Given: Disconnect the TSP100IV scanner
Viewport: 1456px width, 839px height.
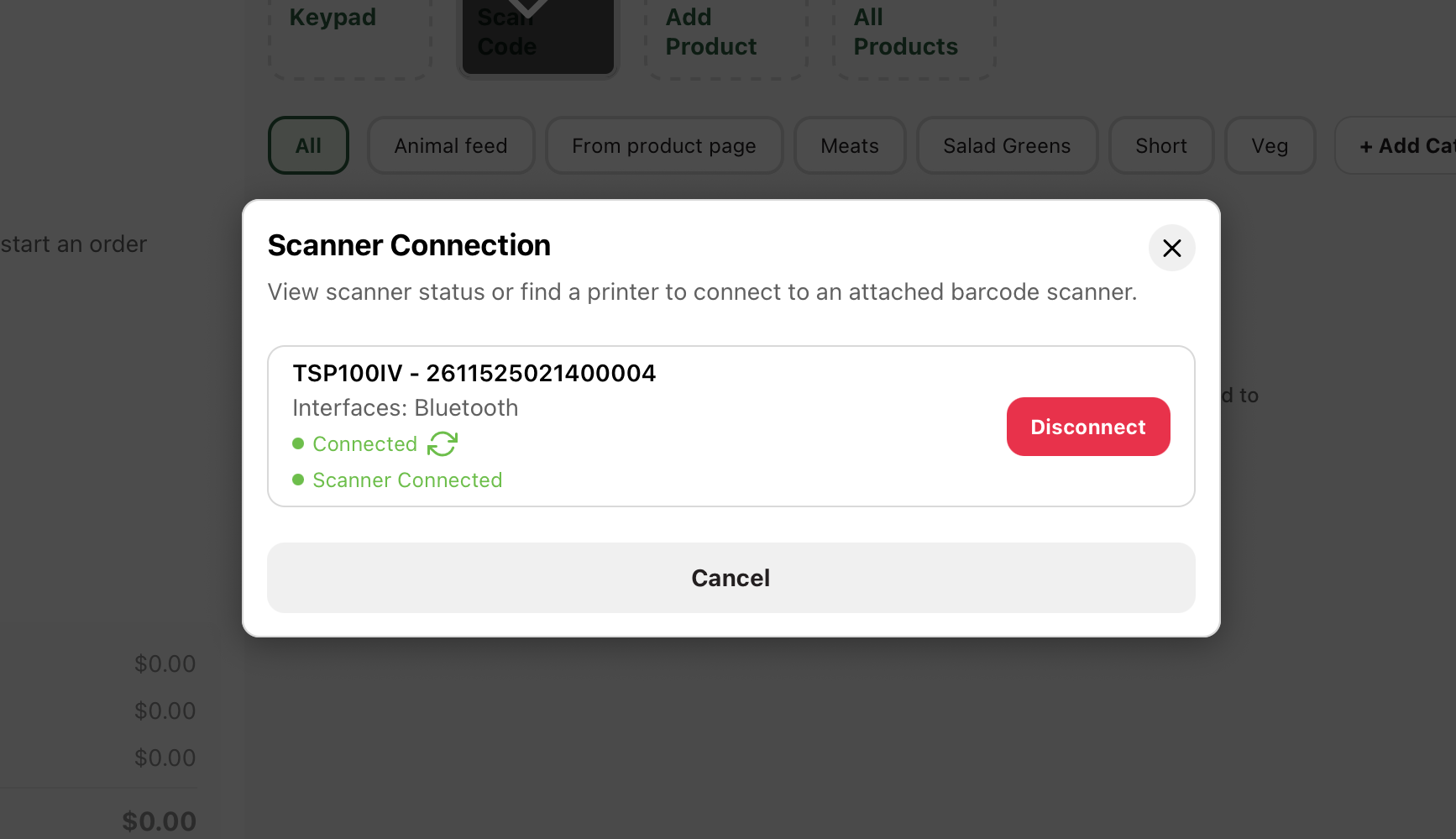Looking at the screenshot, I should click(1087, 427).
